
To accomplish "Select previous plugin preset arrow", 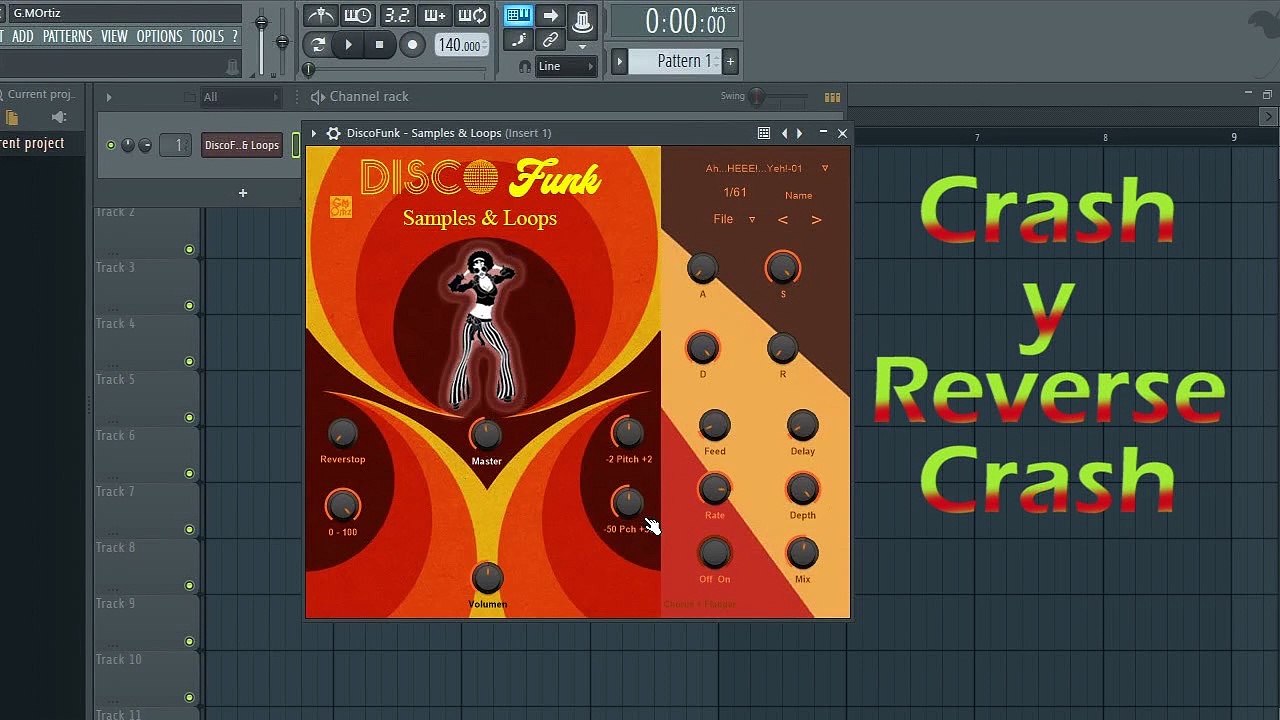I will 784,133.
